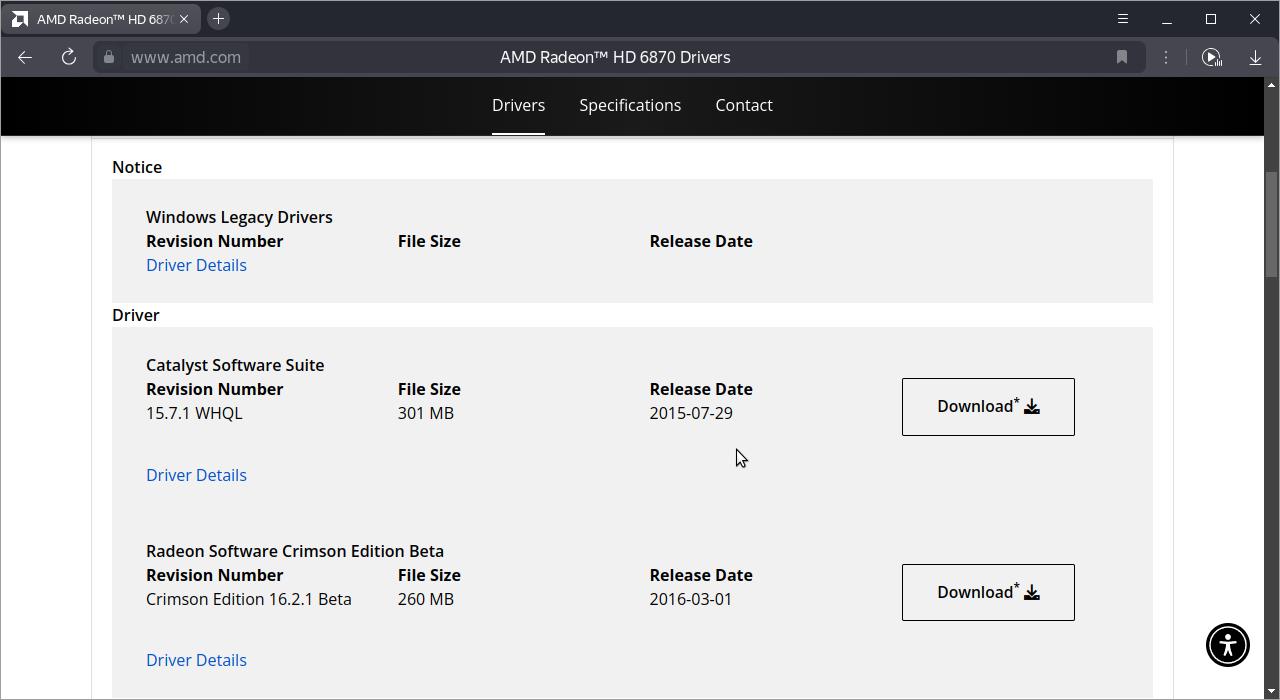Image resolution: width=1280 pixels, height=700 pixels.
Task: Close the AMD Radeon HD 6870 tab
Action: click(x=184, y=19)
